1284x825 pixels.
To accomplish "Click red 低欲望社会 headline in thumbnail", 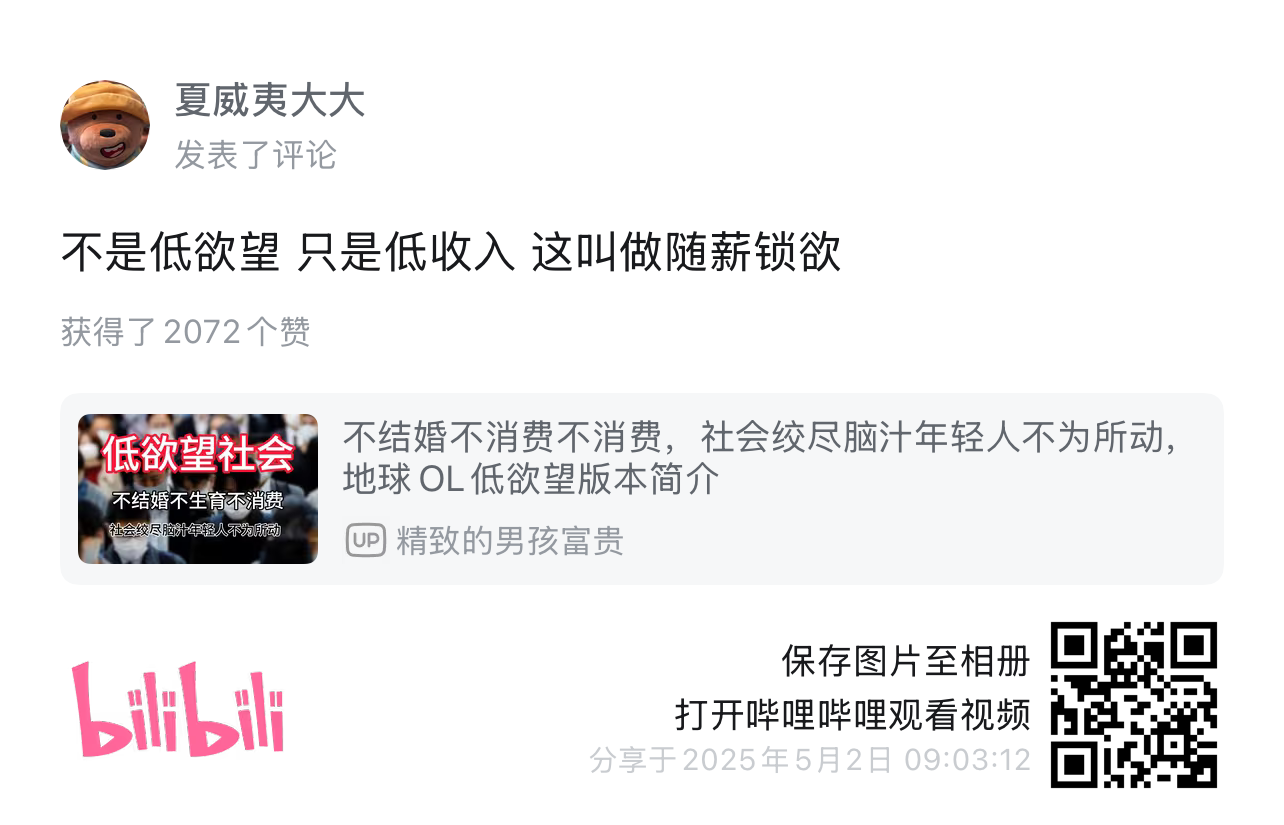I will (198, 452).
